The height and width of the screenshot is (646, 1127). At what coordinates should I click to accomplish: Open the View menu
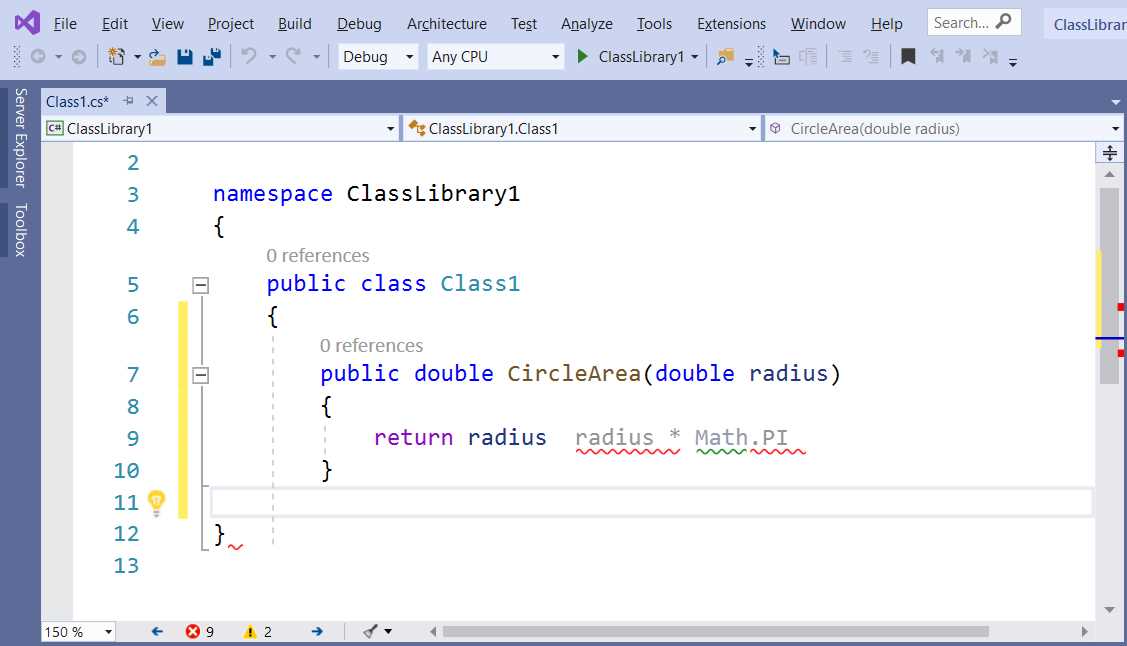[167, 24]
